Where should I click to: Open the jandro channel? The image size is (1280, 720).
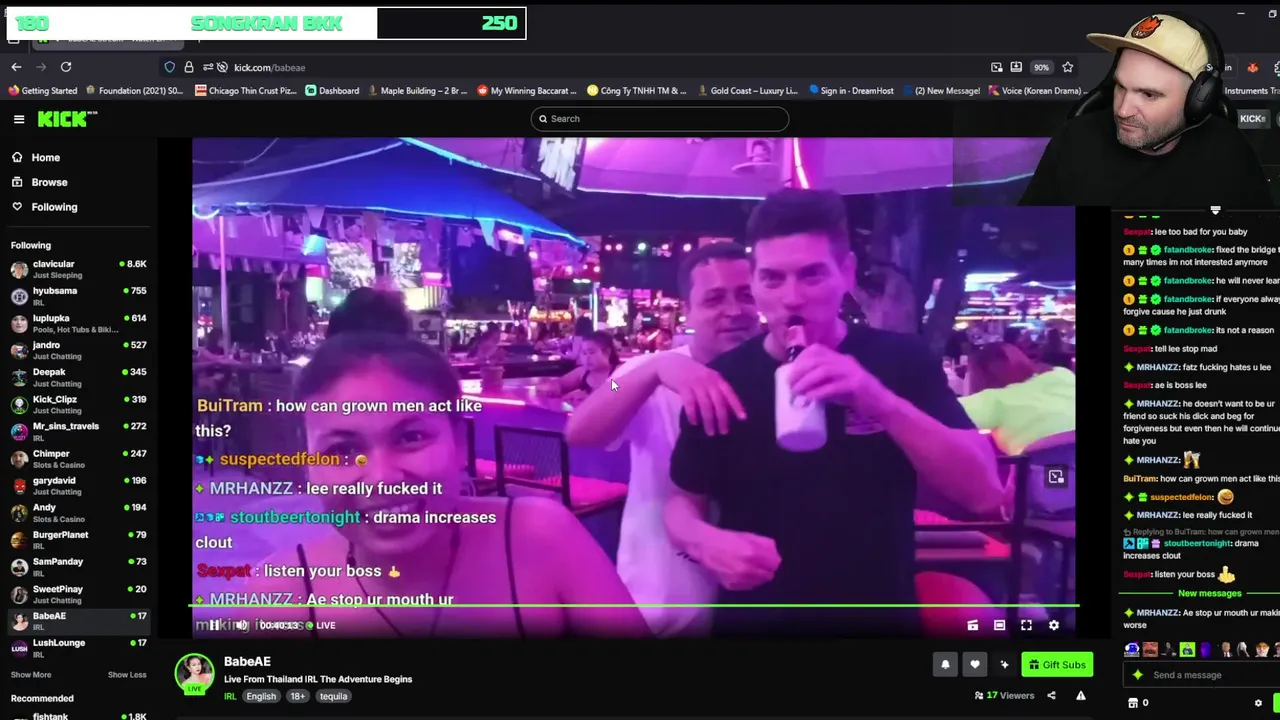(x=78, y=350)
